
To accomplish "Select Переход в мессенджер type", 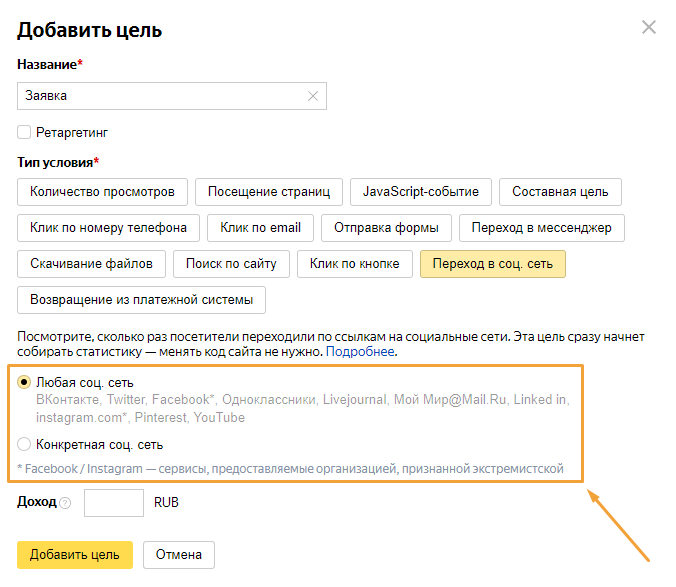I will coord(541,228).
